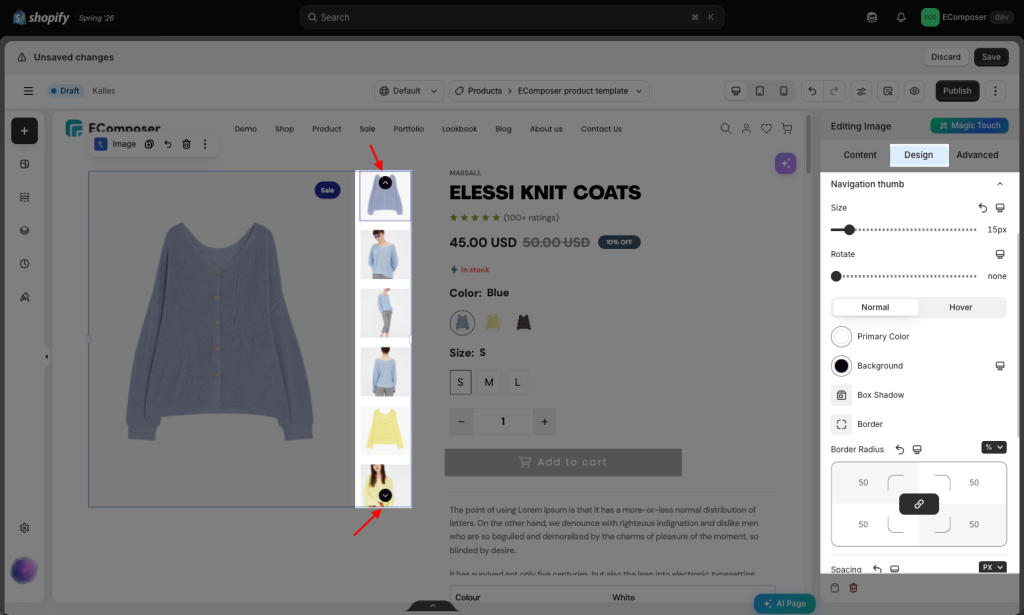Change spacing unit PX dropdown

(993, 567)
